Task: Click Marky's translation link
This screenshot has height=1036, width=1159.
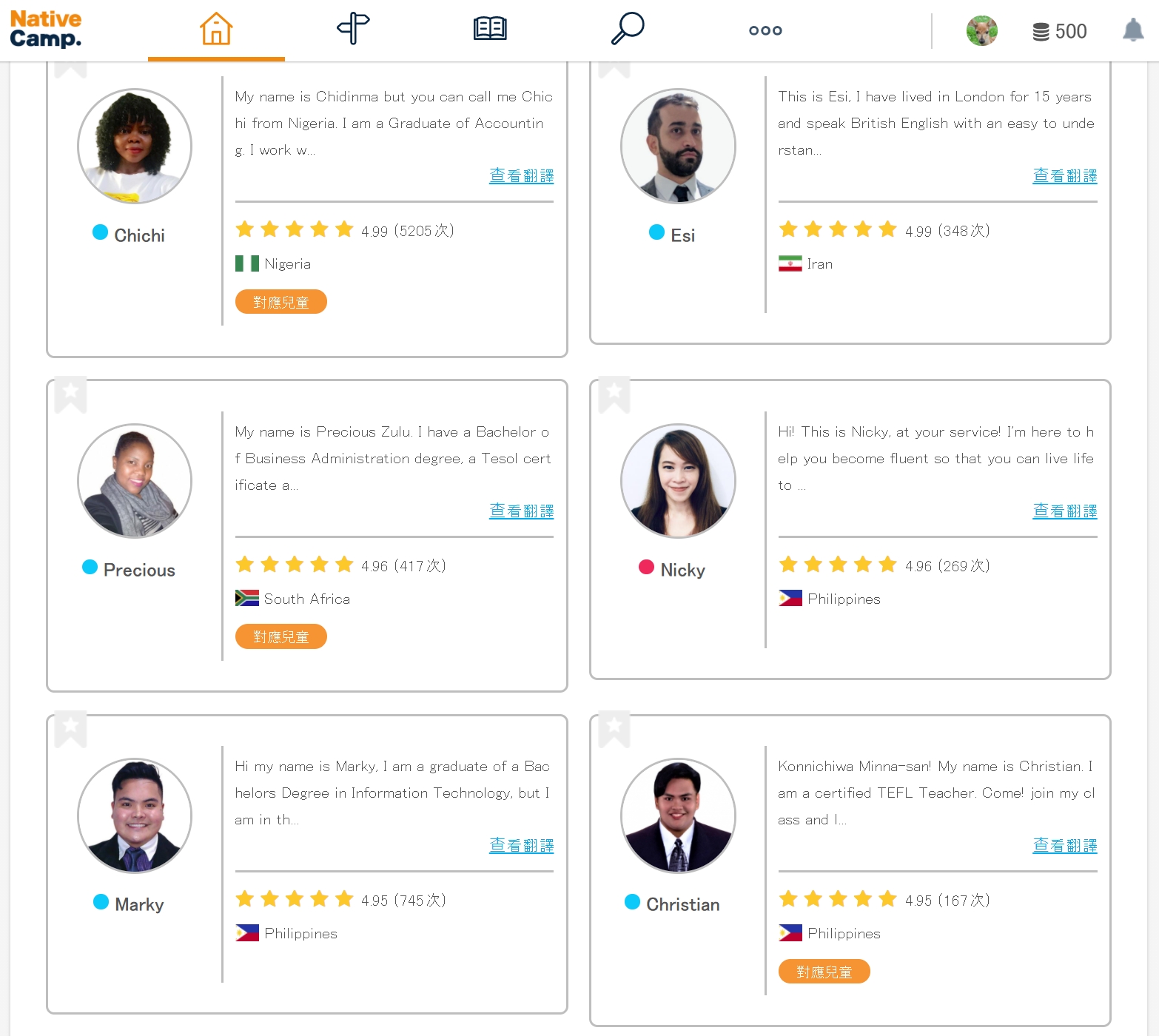Action: pyautogui.click(x=521, y=845)
